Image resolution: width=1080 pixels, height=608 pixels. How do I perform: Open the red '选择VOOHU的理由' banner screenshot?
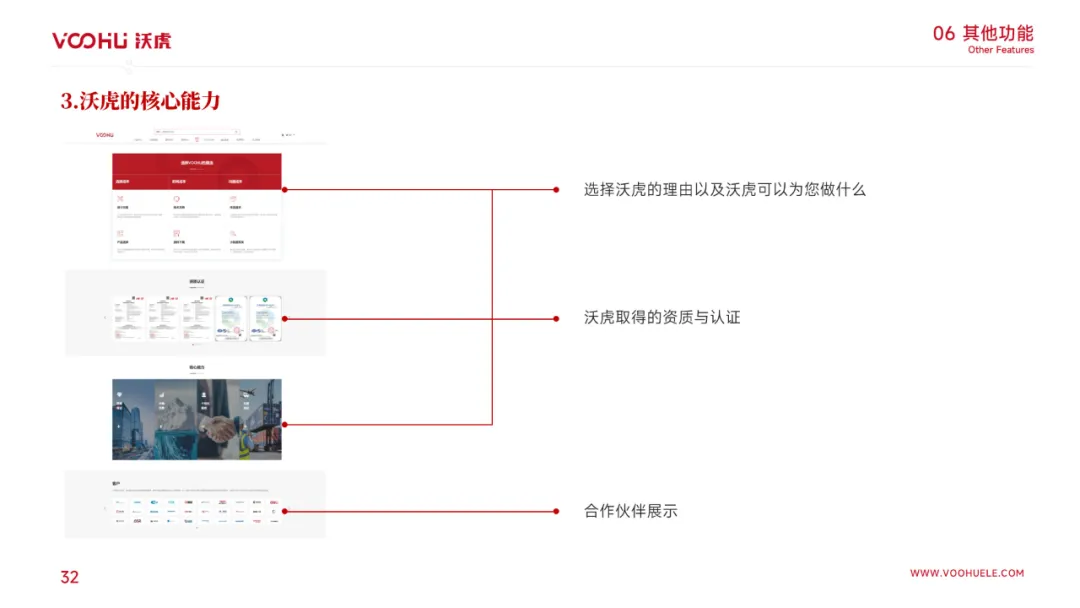coord(197,171)
